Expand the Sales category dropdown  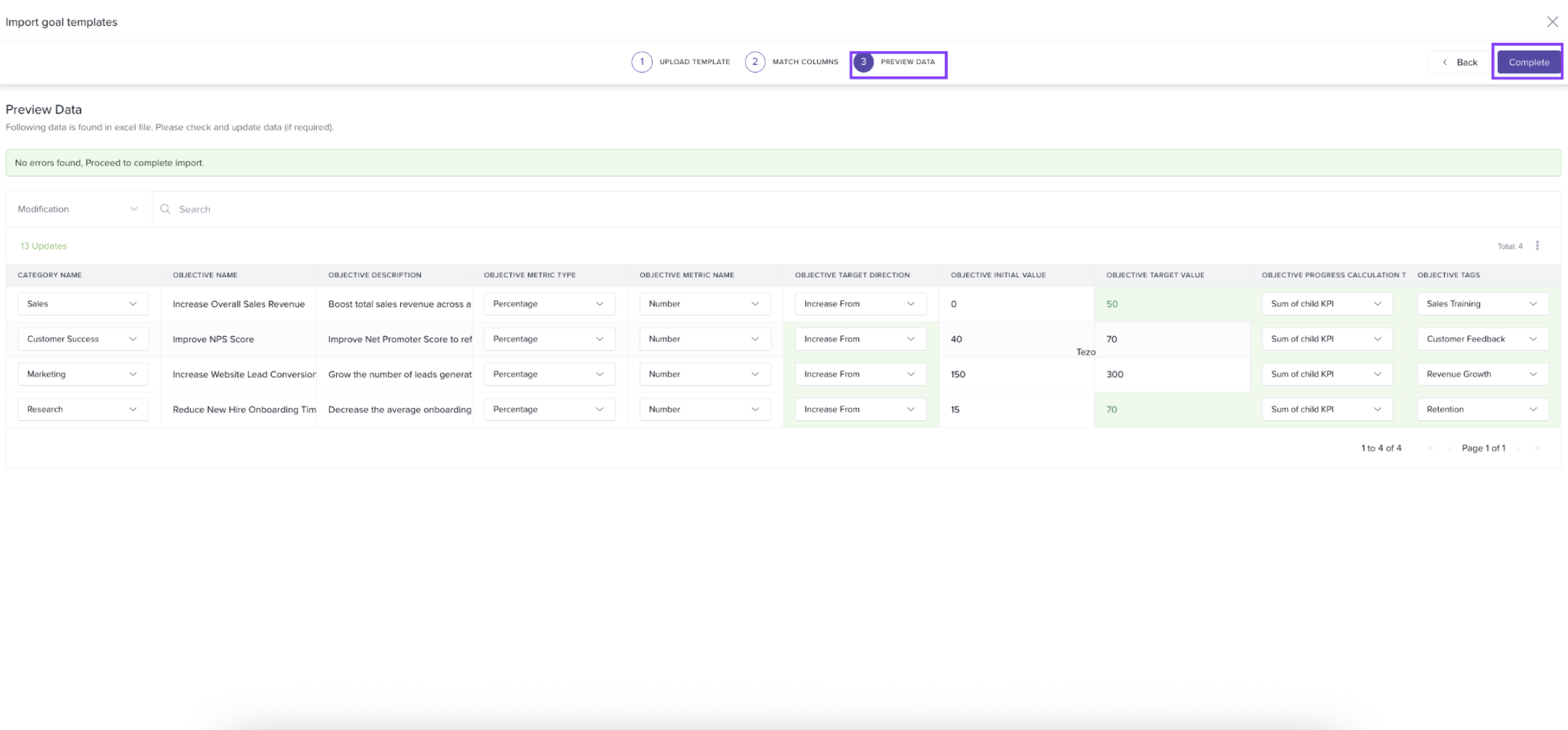click(83, 304)
